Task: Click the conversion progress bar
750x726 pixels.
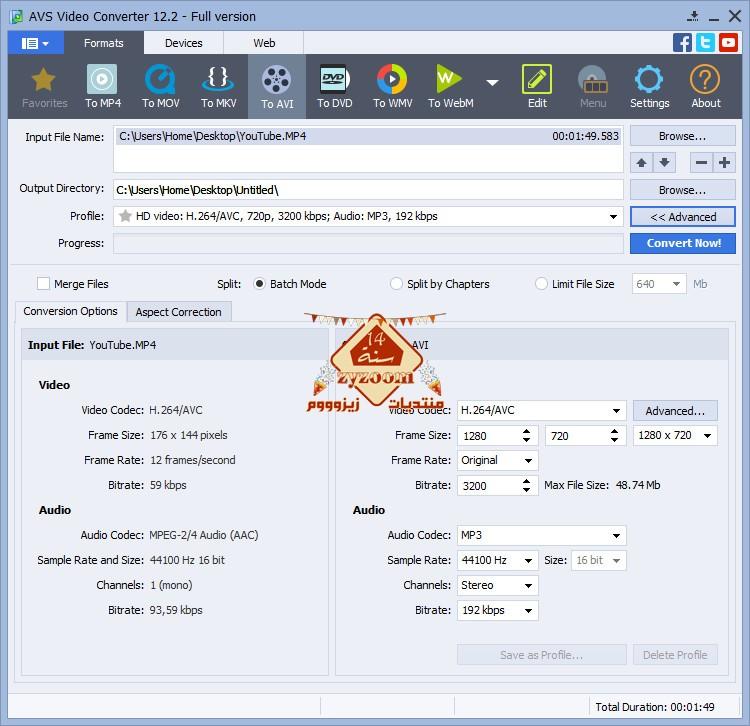Action: (368, 244)
